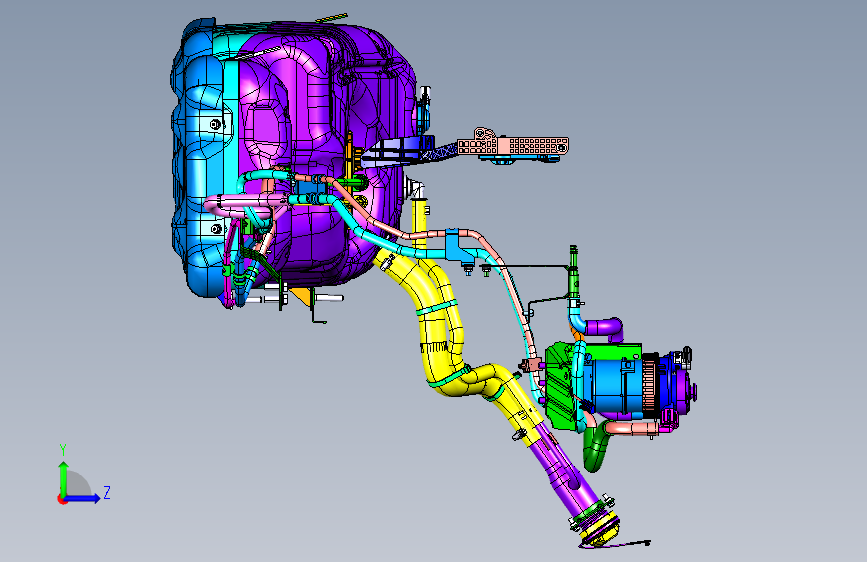This screenshot has height=562, width=867.
Task: Click the "Y" axis label
Action: 63,450
